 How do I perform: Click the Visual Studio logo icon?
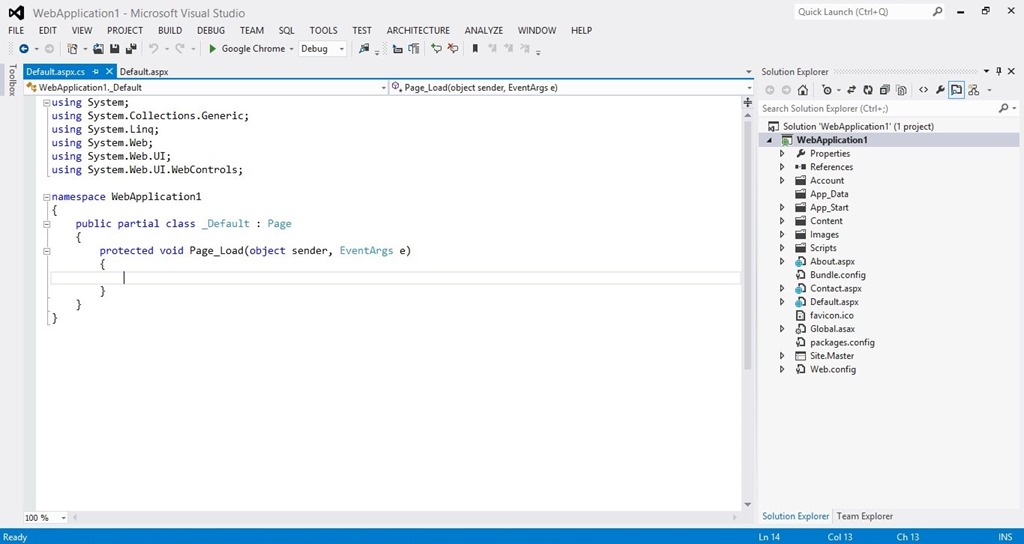[16, 12]
